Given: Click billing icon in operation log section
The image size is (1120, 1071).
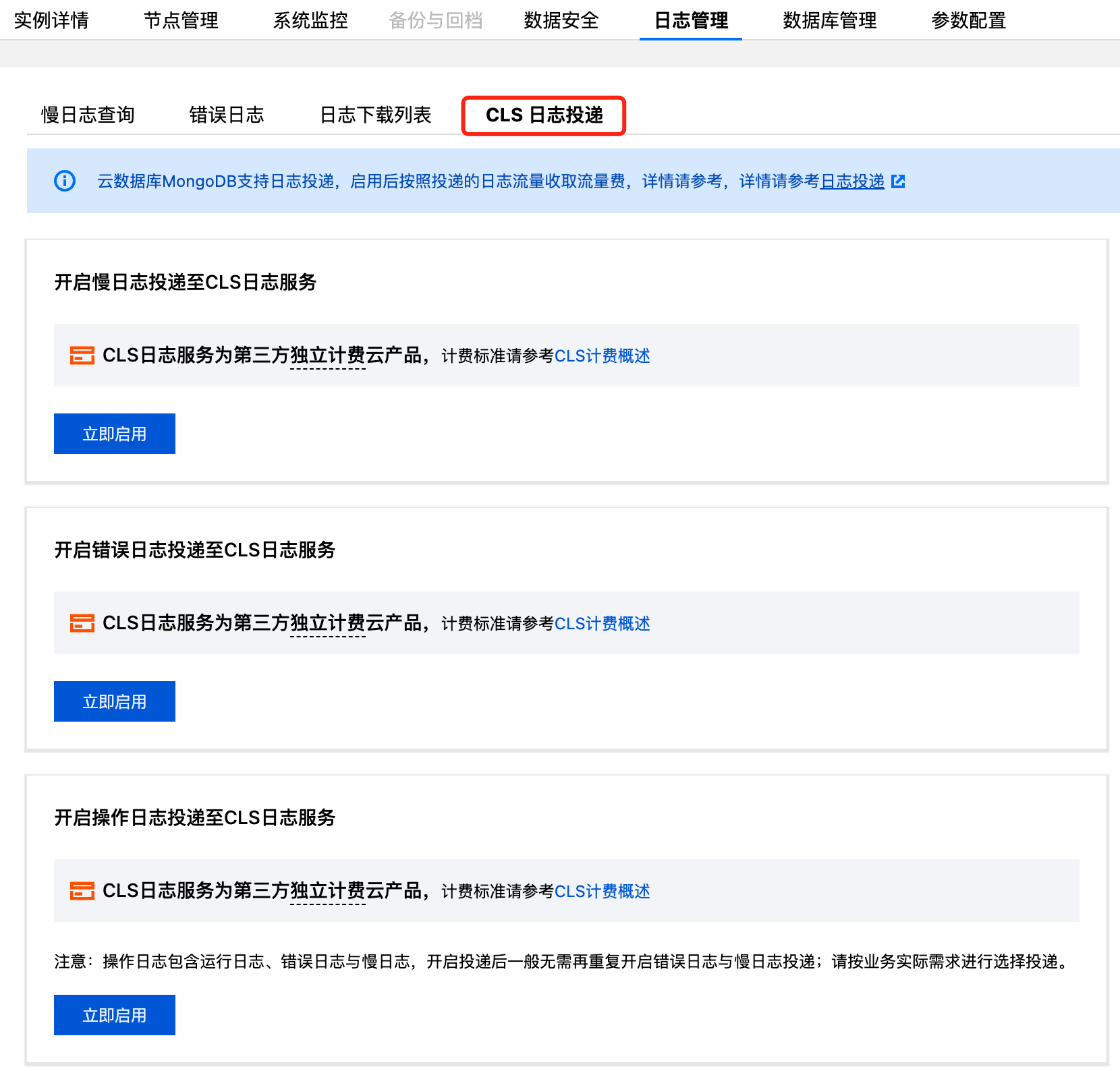Looking at the screenshot, I should point(82,891).
